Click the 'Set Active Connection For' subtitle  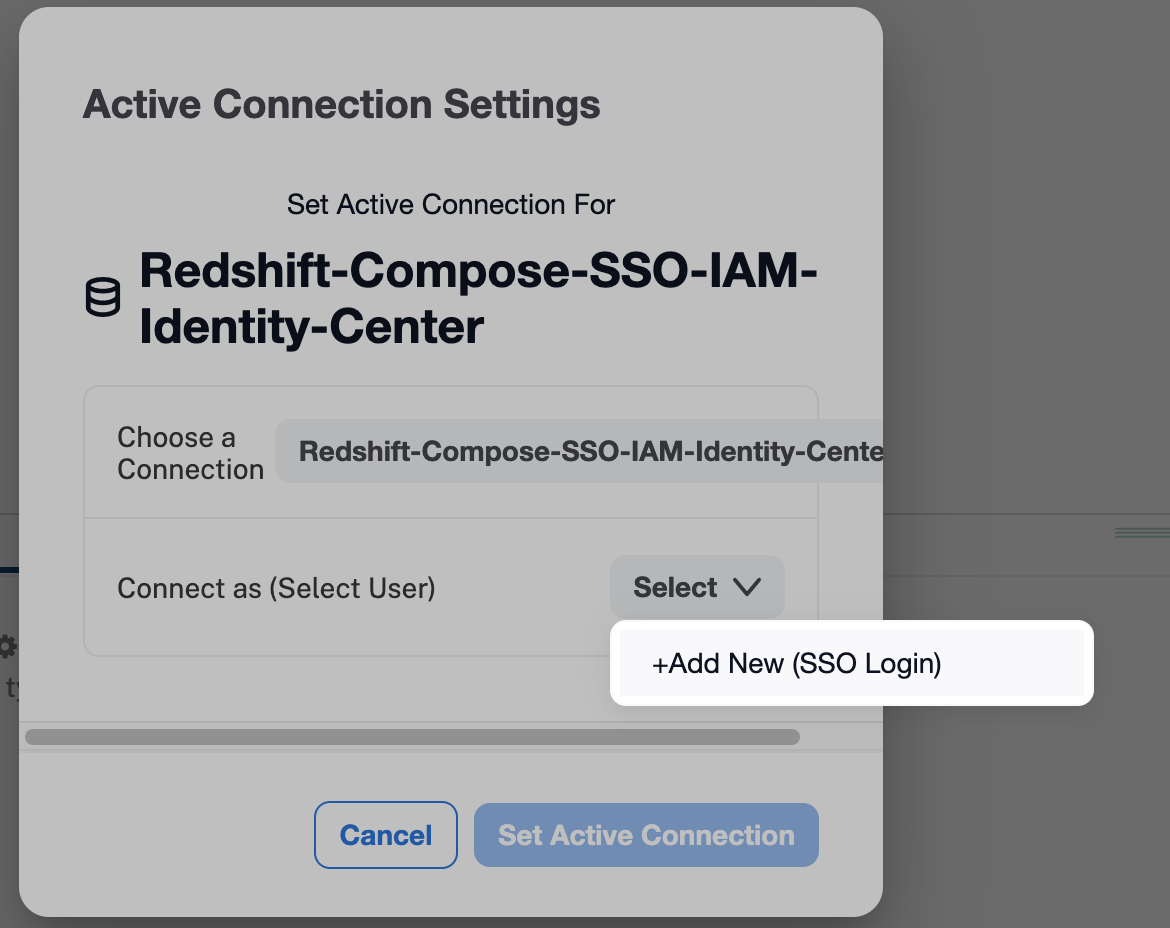click(x=450, y=205)
